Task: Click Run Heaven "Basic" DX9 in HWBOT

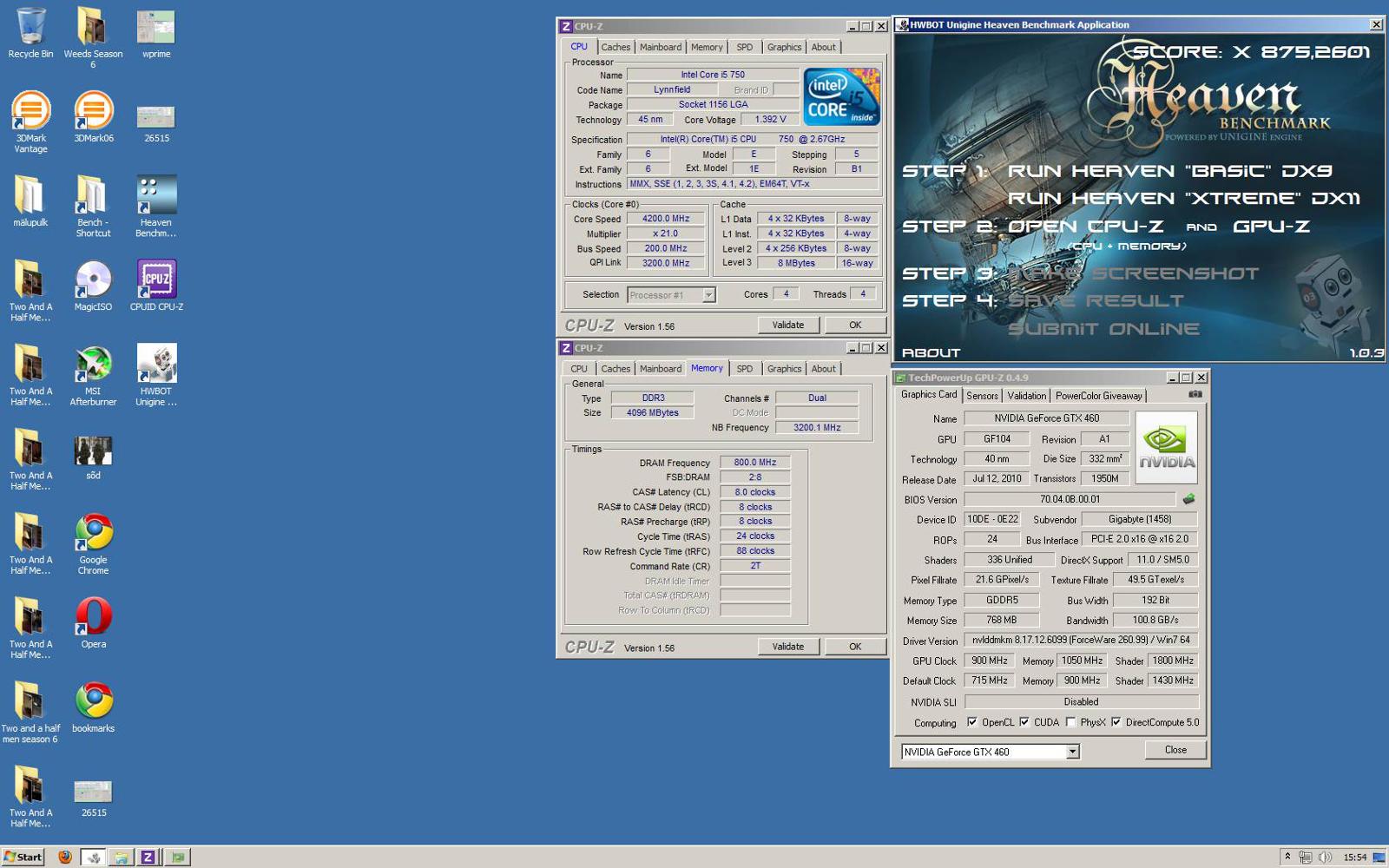Action: coord(1170,171)
